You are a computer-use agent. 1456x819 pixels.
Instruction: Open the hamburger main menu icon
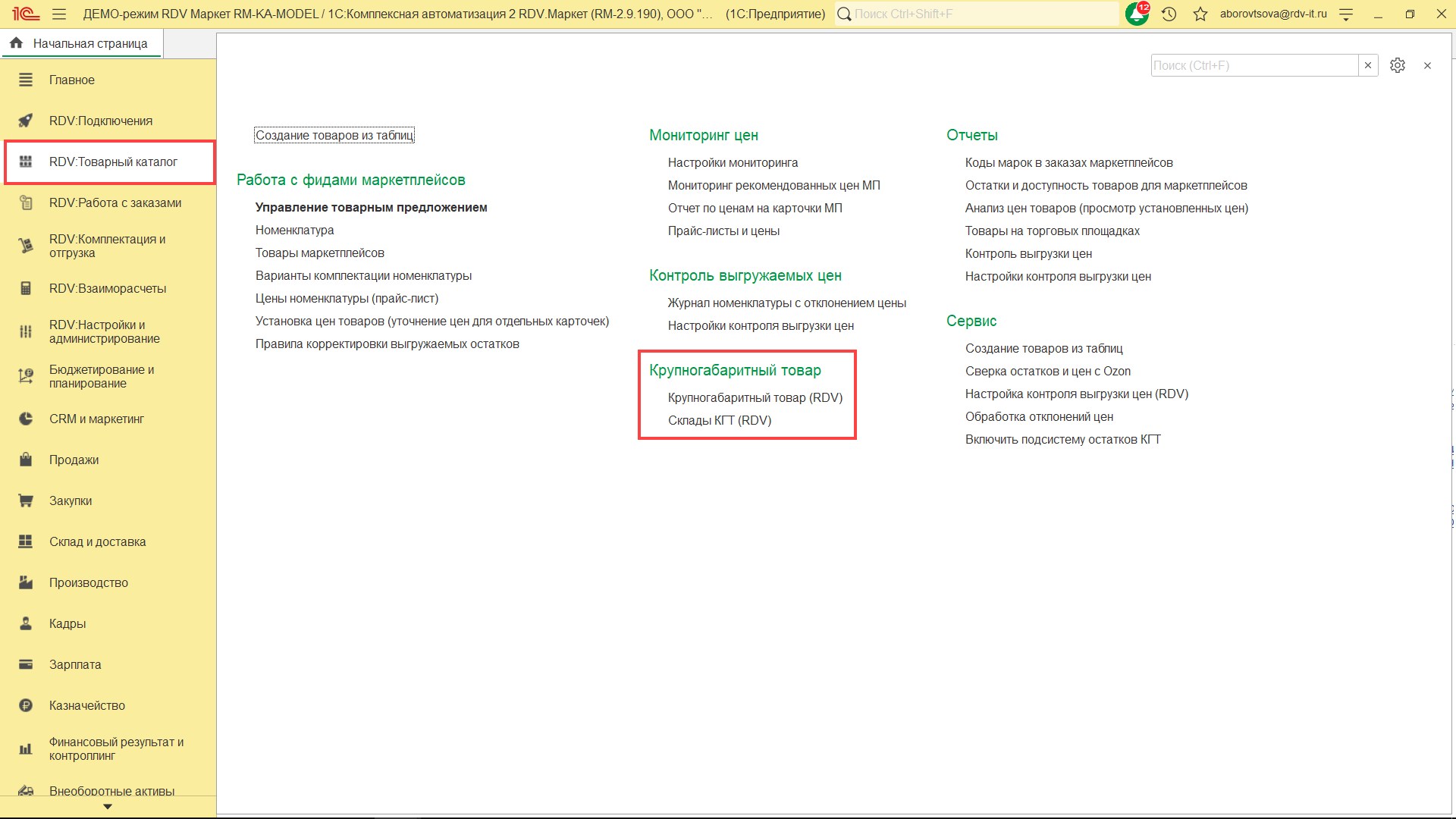(x=59, y=14)
